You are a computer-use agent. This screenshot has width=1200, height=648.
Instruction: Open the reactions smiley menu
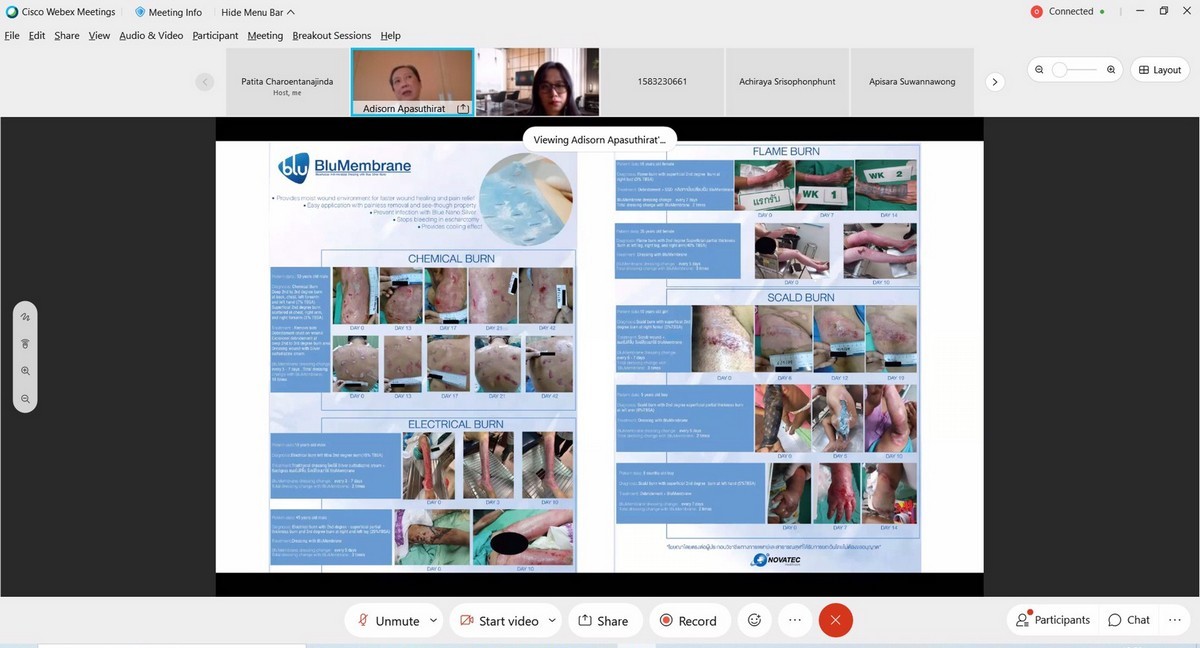(754, 620)
